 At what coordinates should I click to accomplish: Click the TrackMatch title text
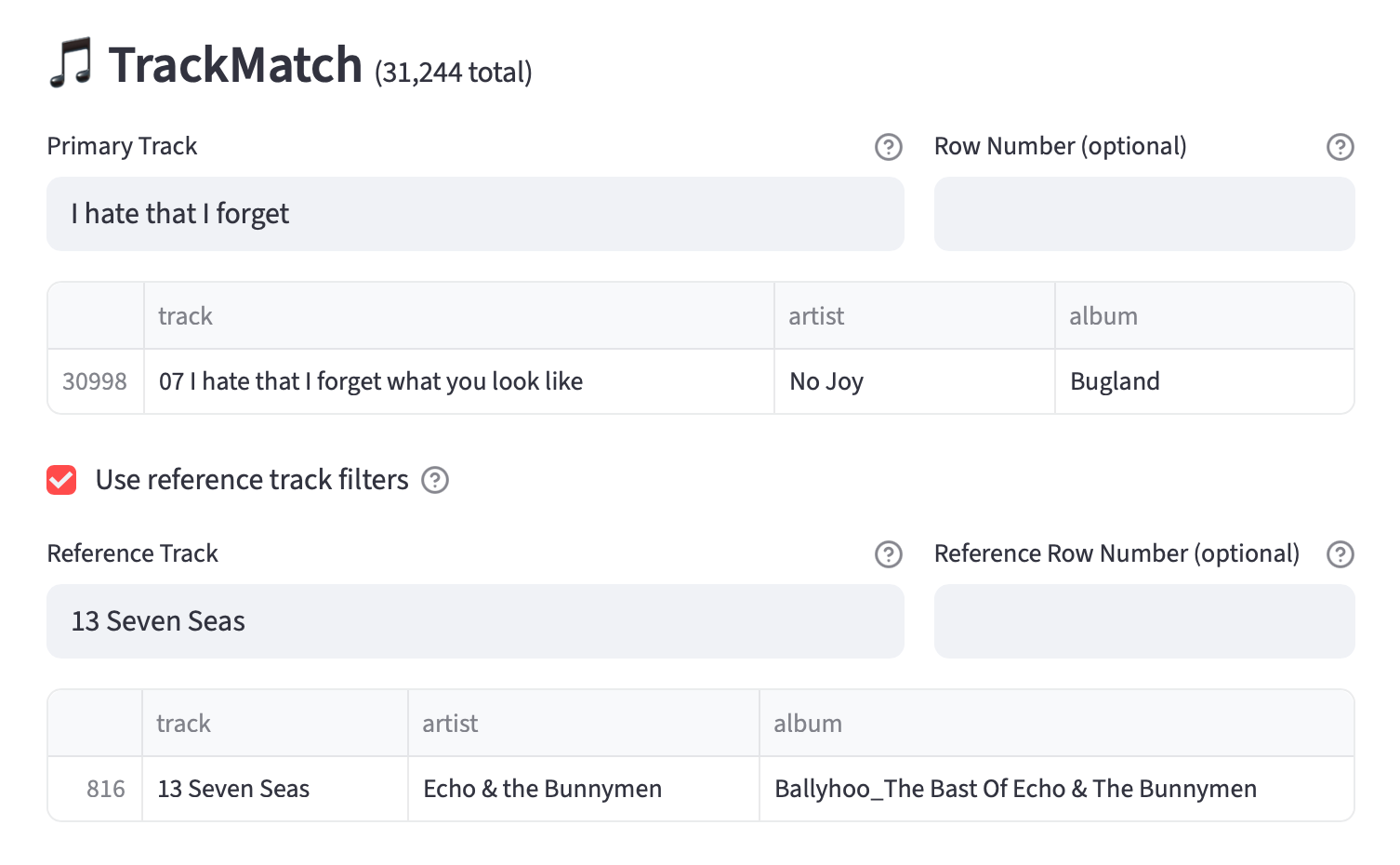coord(237,63)
